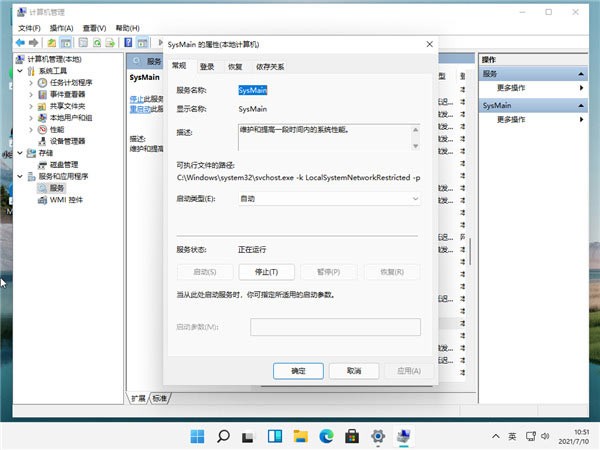Open the 启动类型 startup type dropdown

pos(329,199)
